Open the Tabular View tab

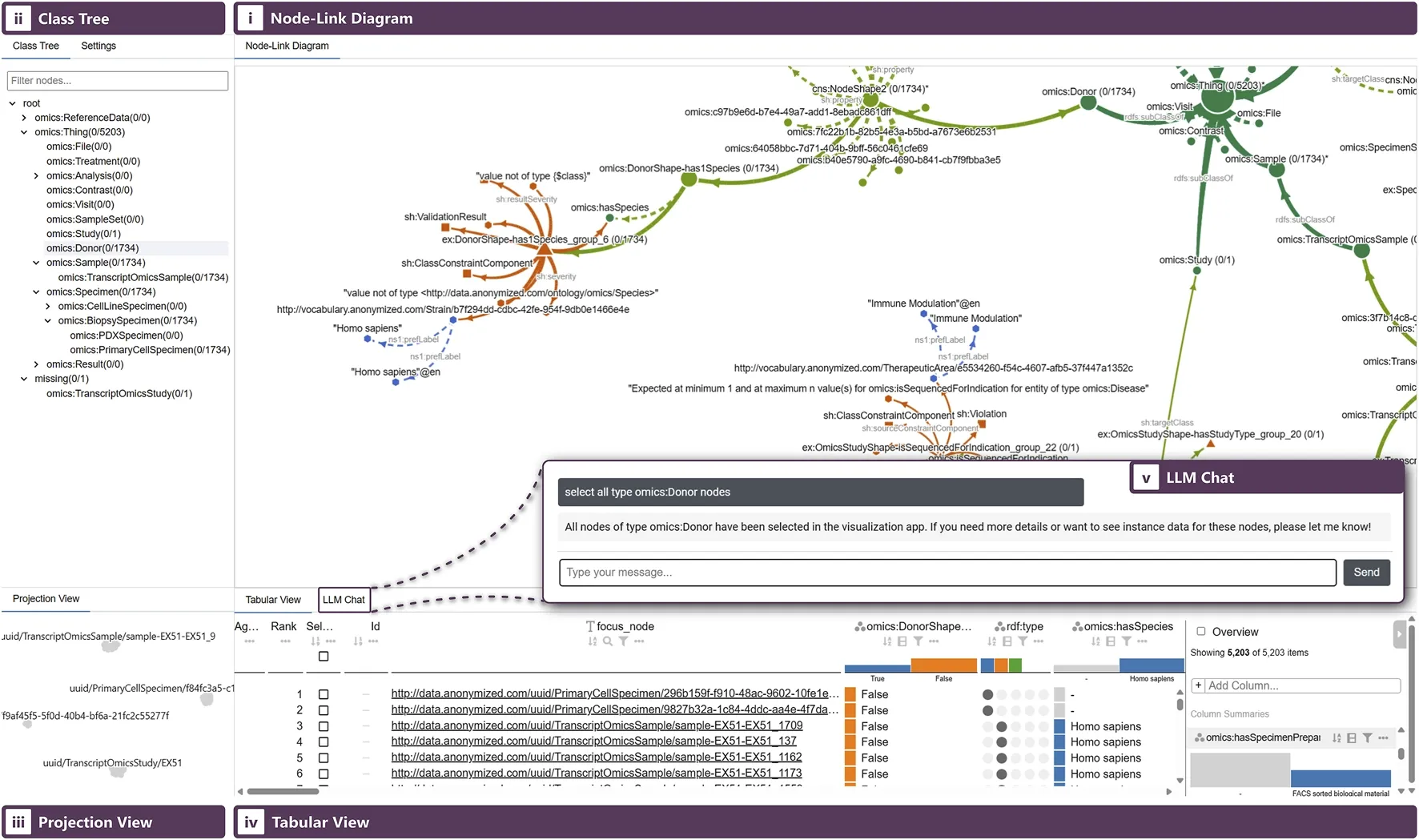coord(273,600)
